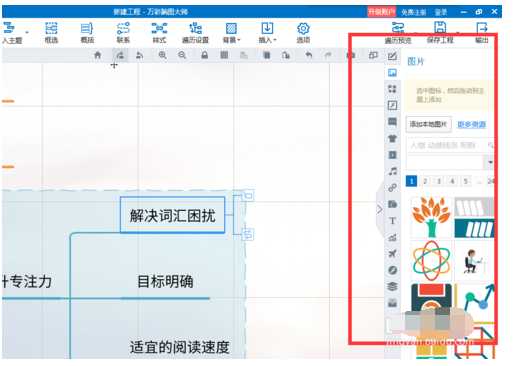Image resolution: width=515 pixels, height=366 pixels.
Task: Open the 更多资源 link
Action: click(471, 124)
